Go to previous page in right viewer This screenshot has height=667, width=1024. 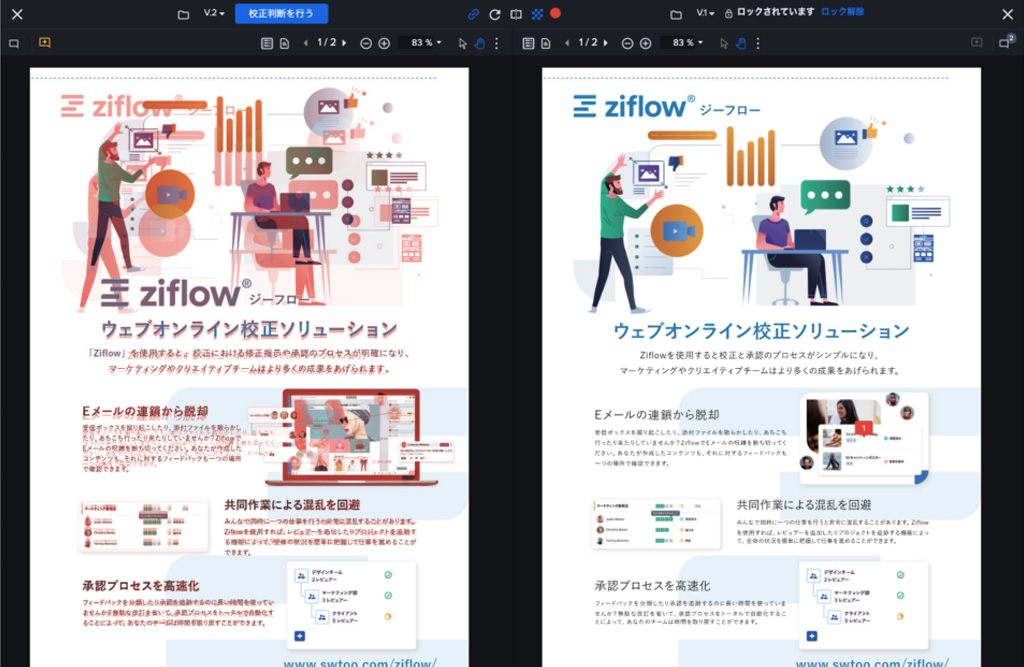[567, 43]
